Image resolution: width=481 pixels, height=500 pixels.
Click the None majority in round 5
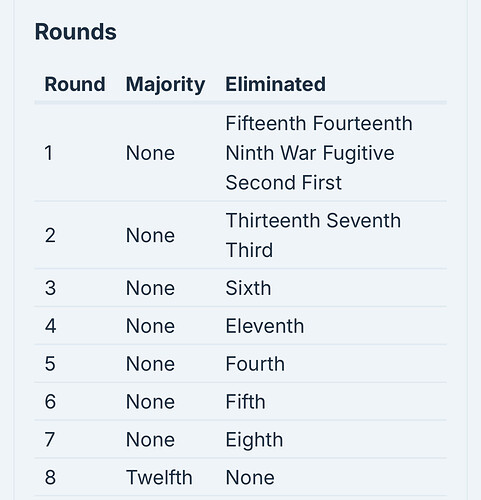(x=150, y=364)
